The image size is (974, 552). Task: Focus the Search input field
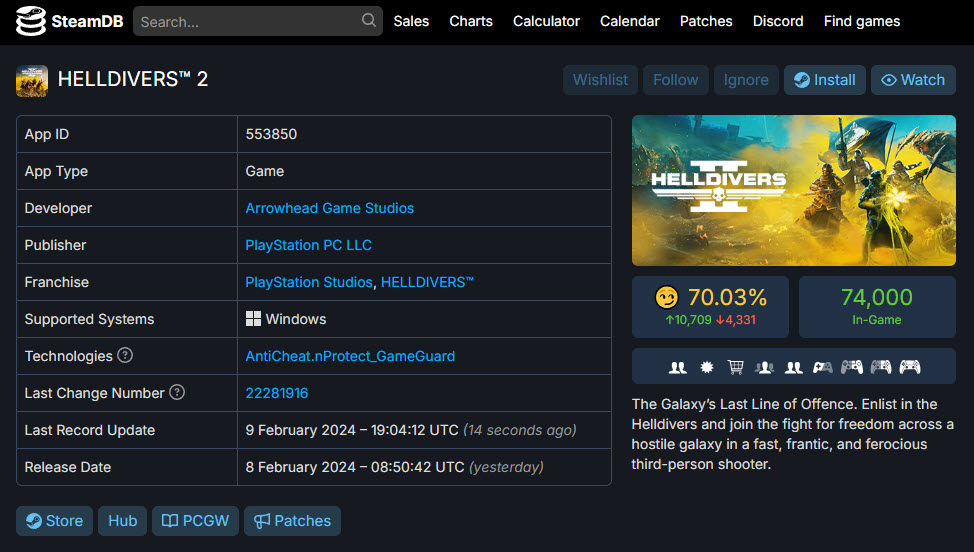point(258,21)
